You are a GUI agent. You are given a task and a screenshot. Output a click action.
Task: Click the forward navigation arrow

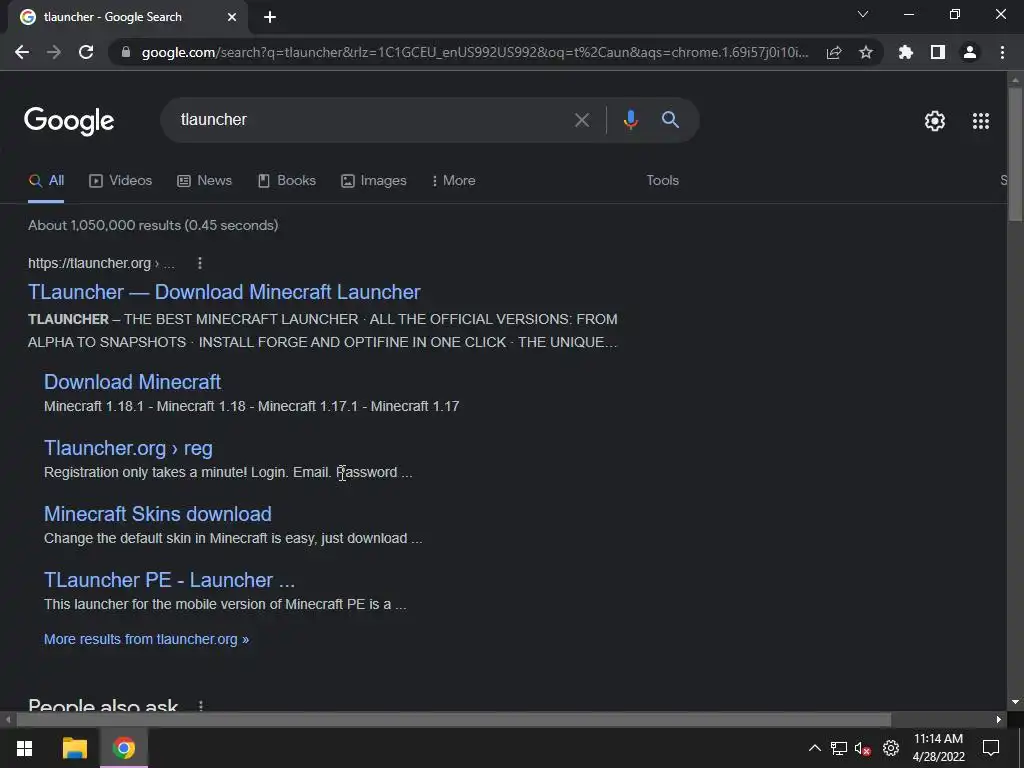coord(54,52)
